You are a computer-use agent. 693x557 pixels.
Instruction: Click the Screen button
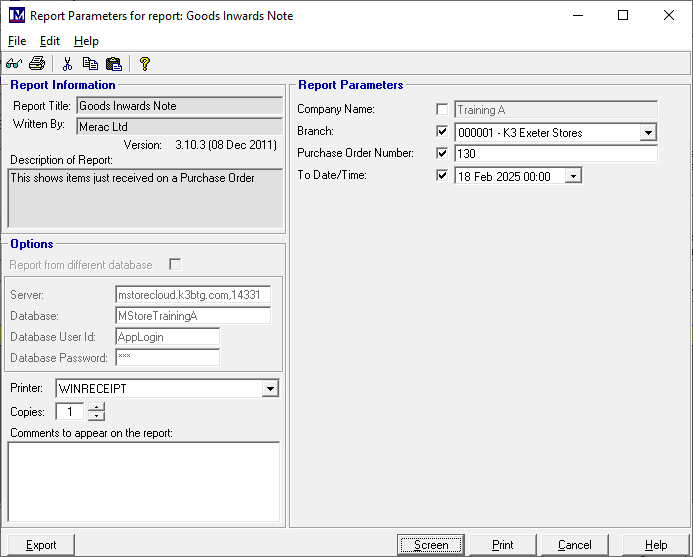(x=431, y=545)
